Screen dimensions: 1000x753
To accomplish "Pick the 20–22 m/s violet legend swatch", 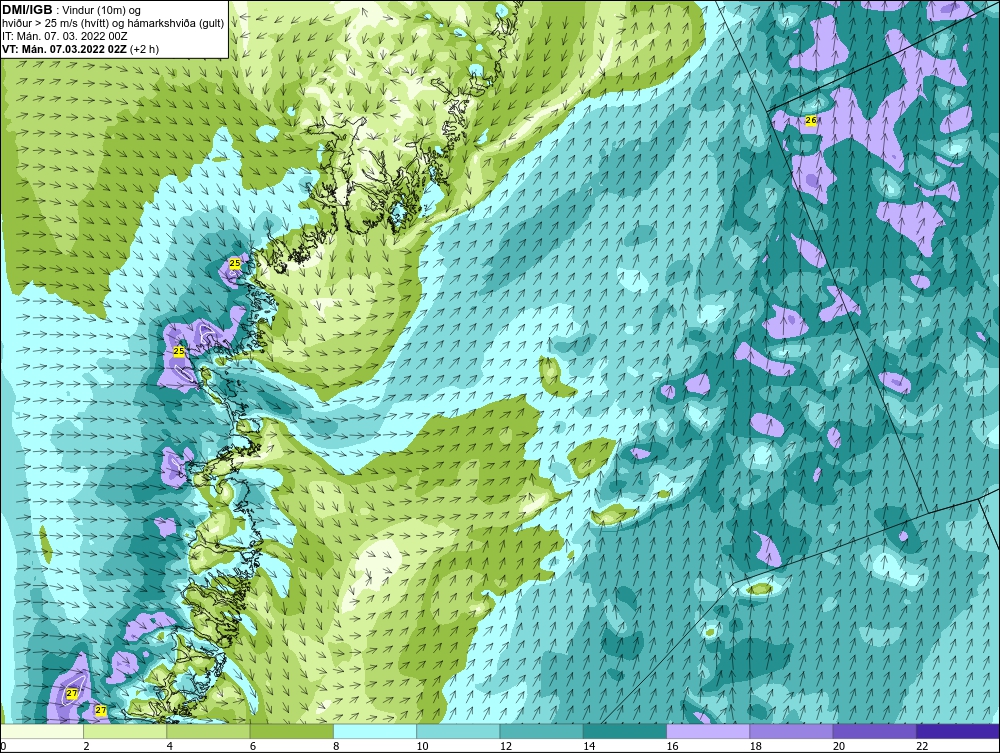I will 874,731.
